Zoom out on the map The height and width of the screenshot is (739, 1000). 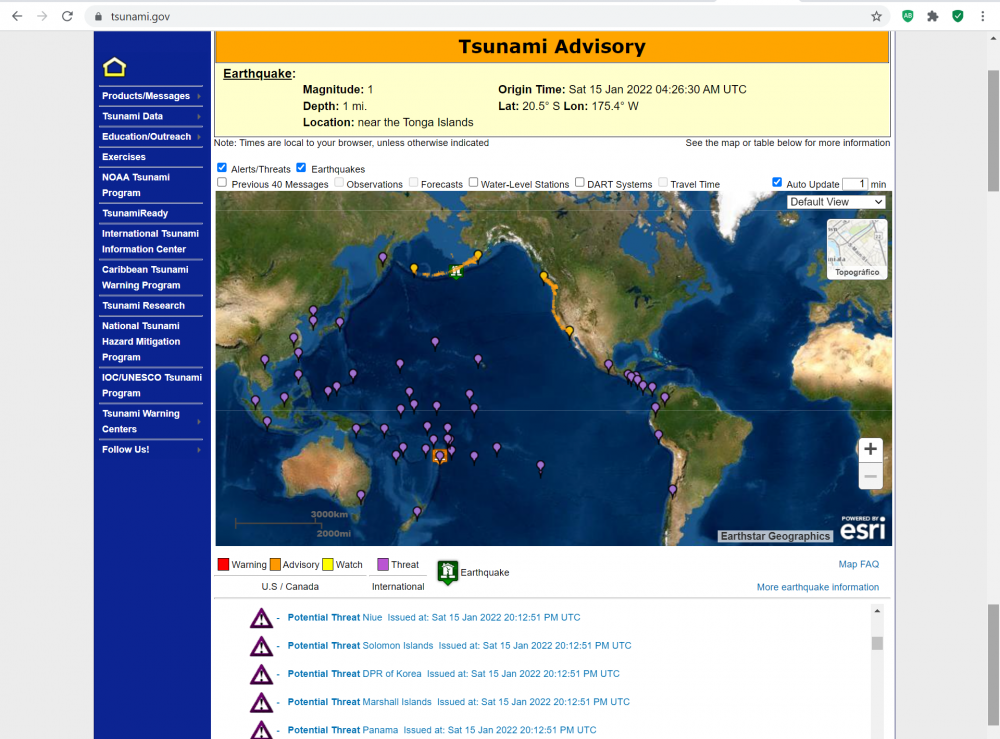pos(870,477)
